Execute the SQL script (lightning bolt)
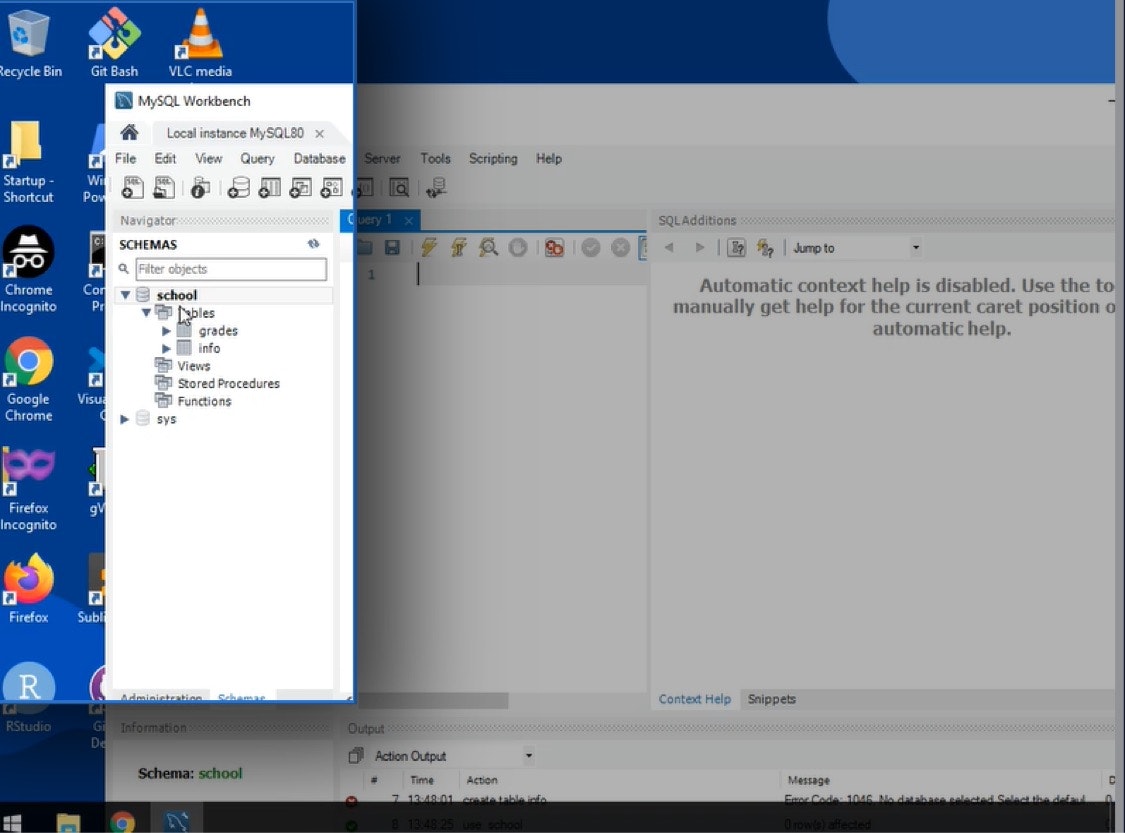This screenshot has height=833, width=1125. tap(429, 248)
